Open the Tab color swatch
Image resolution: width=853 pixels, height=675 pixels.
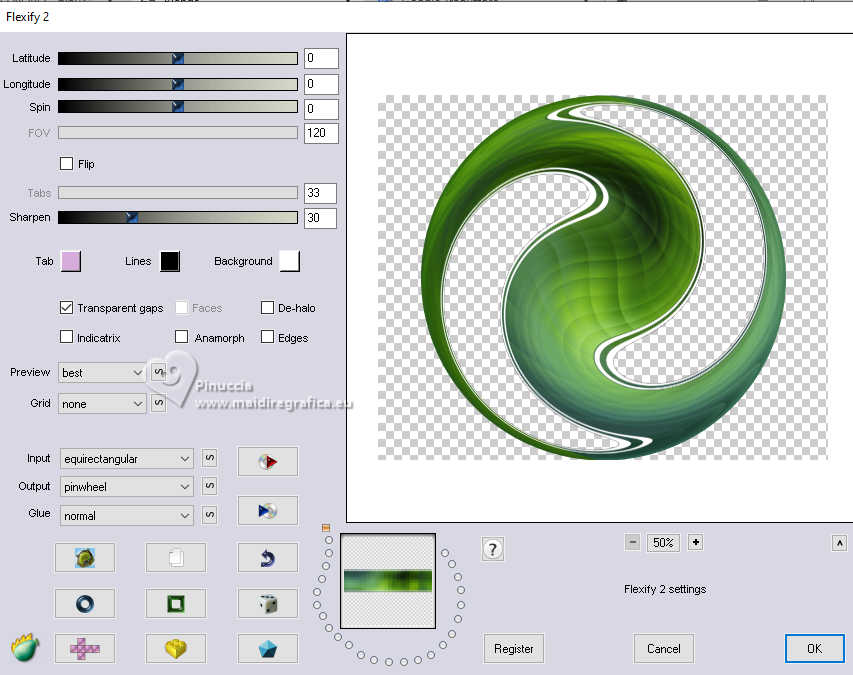(71, 261)
